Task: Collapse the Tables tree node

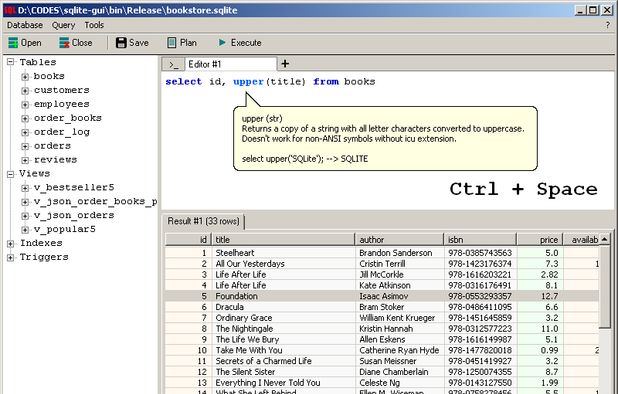Action: point(11,62)
